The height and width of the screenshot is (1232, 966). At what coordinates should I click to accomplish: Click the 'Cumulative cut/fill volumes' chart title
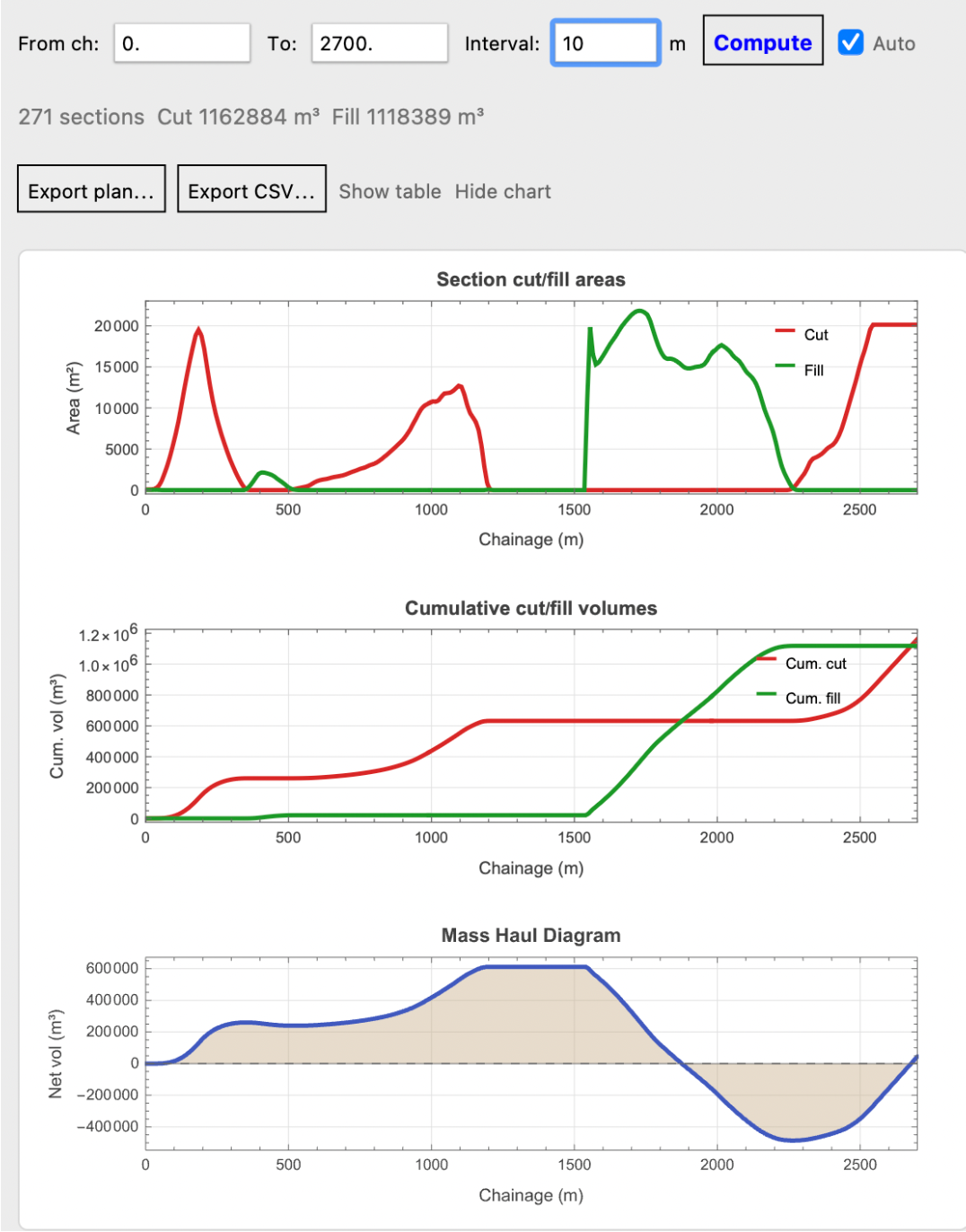point(531,608)
